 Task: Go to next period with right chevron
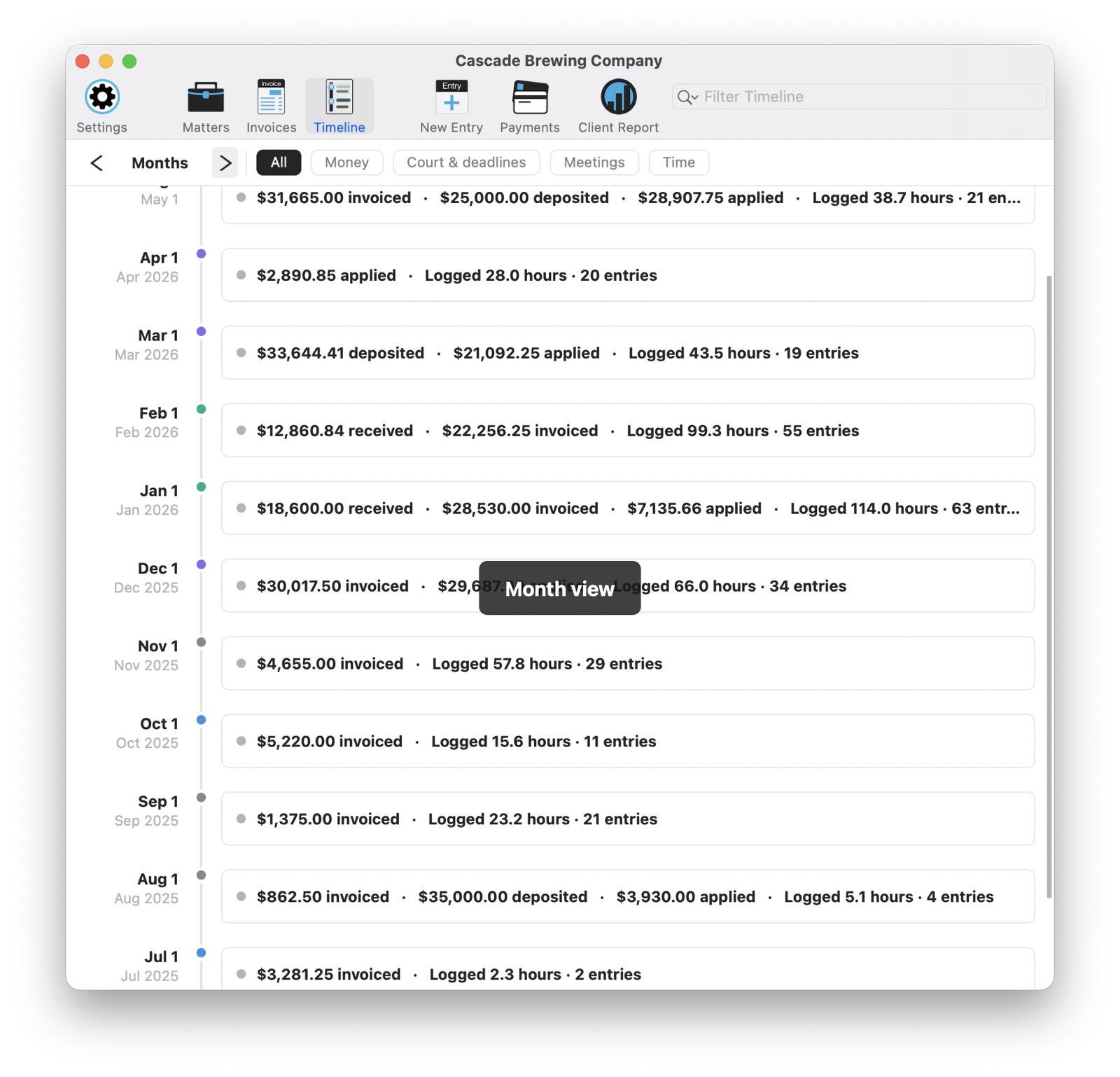(x=225, y=163)
